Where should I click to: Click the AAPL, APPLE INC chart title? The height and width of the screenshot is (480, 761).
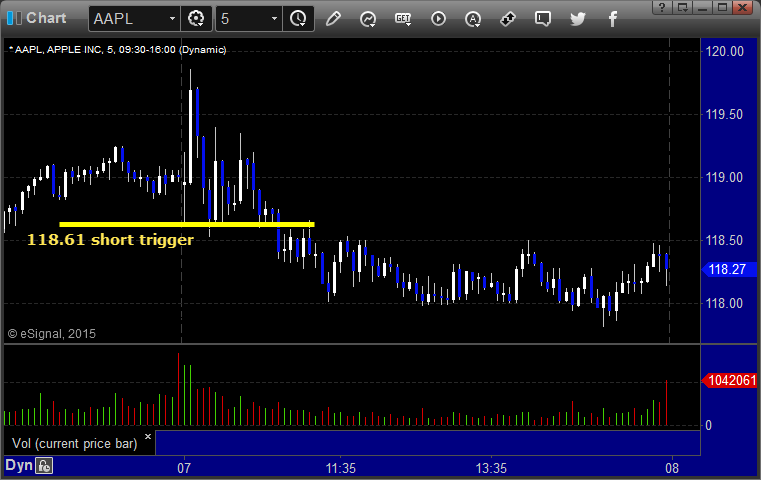(x=118, y=50)
